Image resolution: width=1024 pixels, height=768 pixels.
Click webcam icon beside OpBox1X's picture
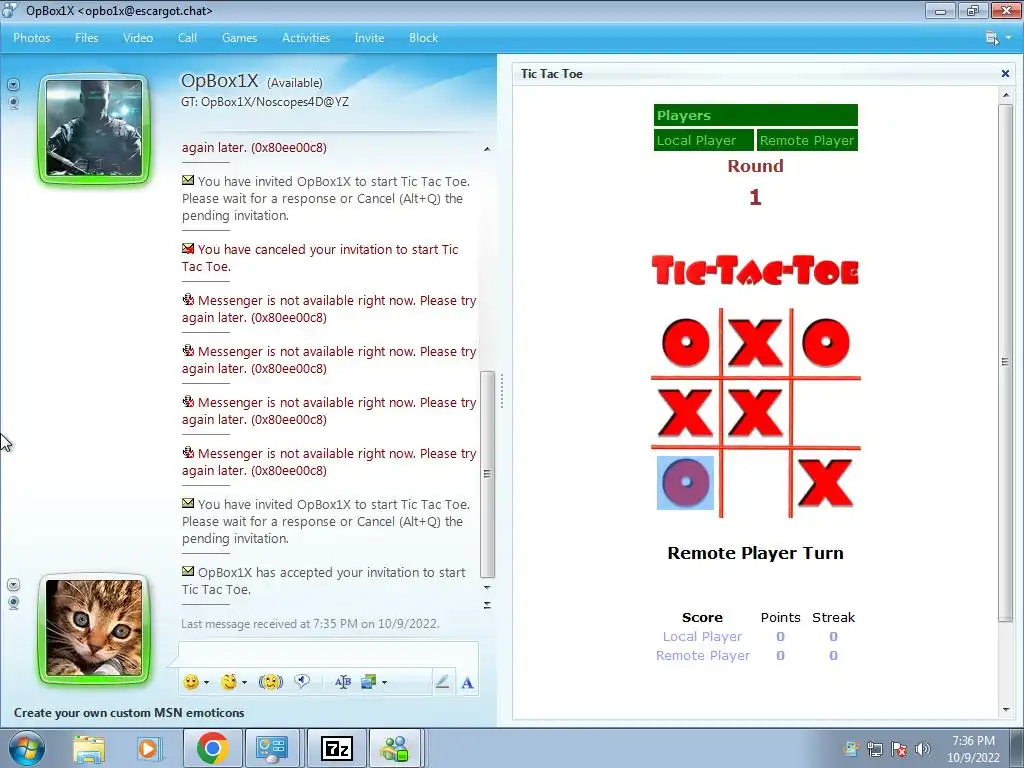[x=14, y=103]
